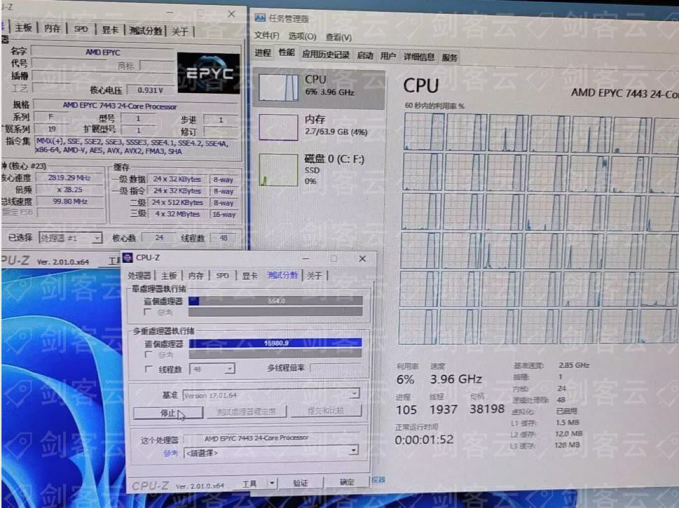The image size is (679, 509).
Task: Open 内存 tab in back CPU-Z window
Action: point(52,28)
